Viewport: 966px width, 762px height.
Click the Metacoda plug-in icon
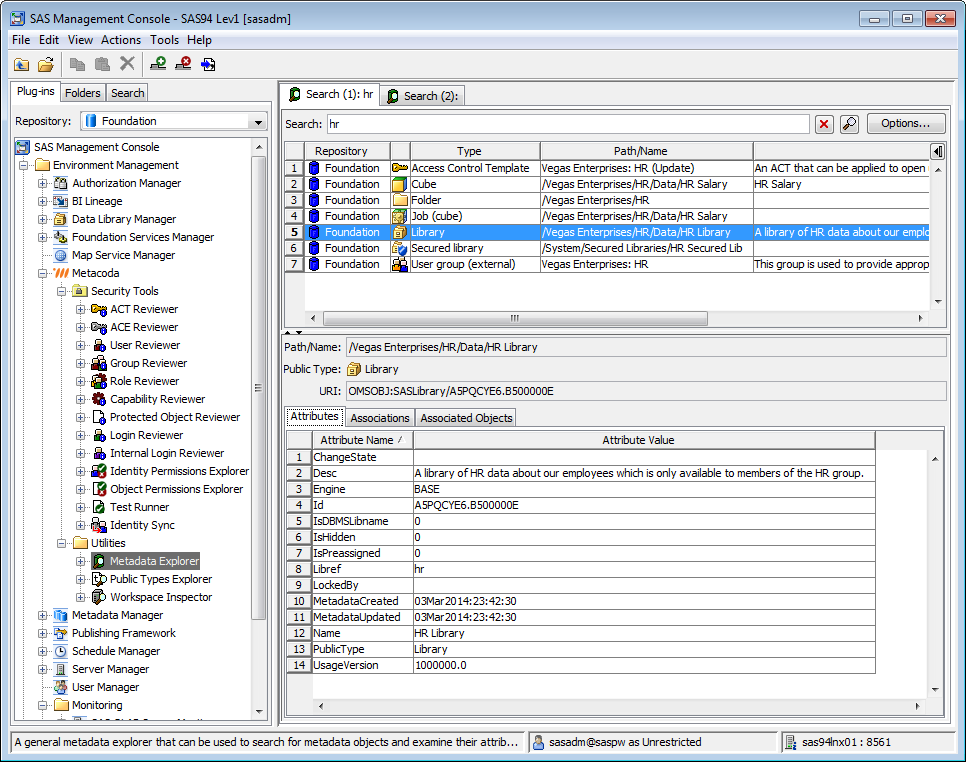pyautogui.click(x=61, y=273)
